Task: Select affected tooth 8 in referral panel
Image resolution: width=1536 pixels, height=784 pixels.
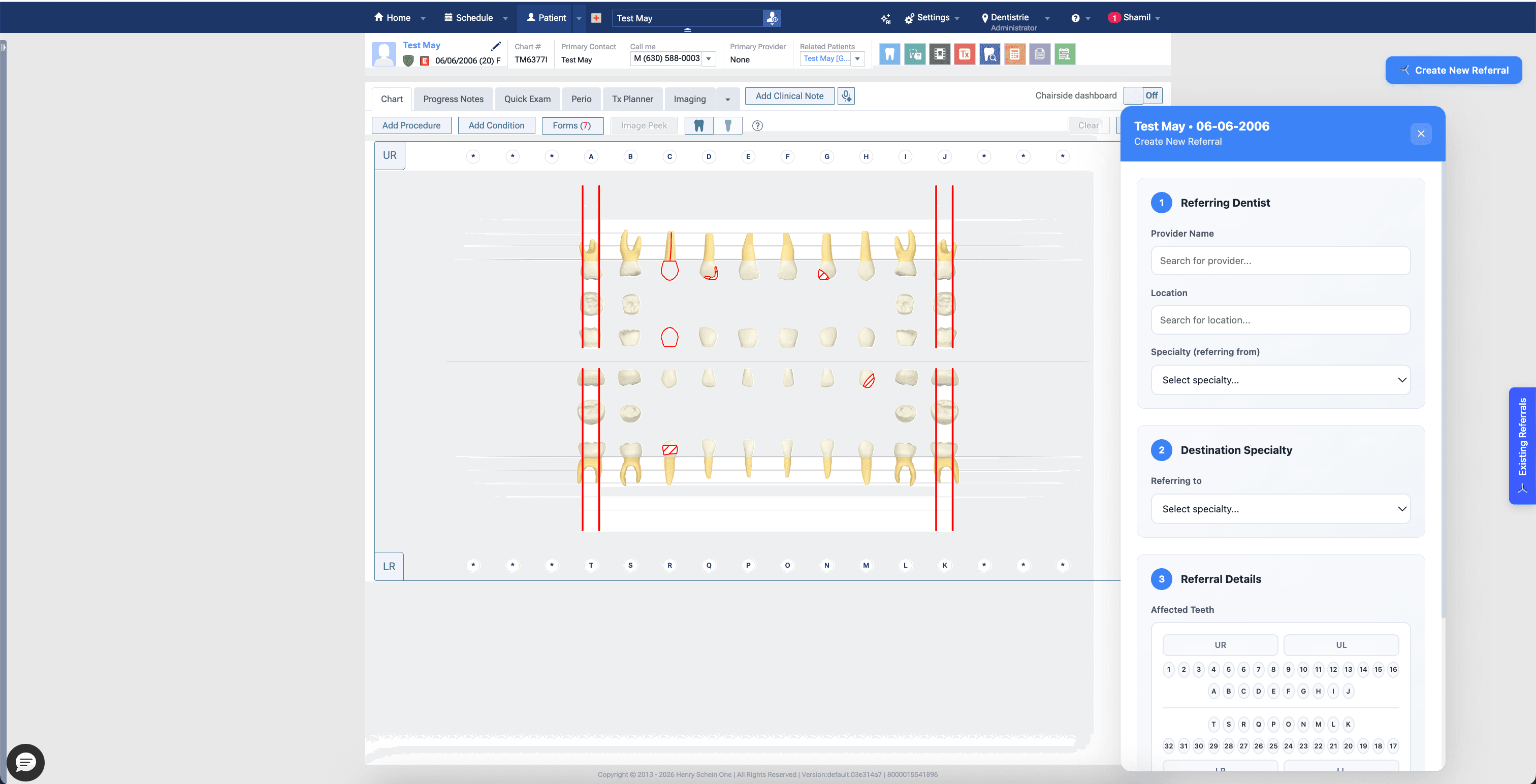Action: tap(1273, 670)
